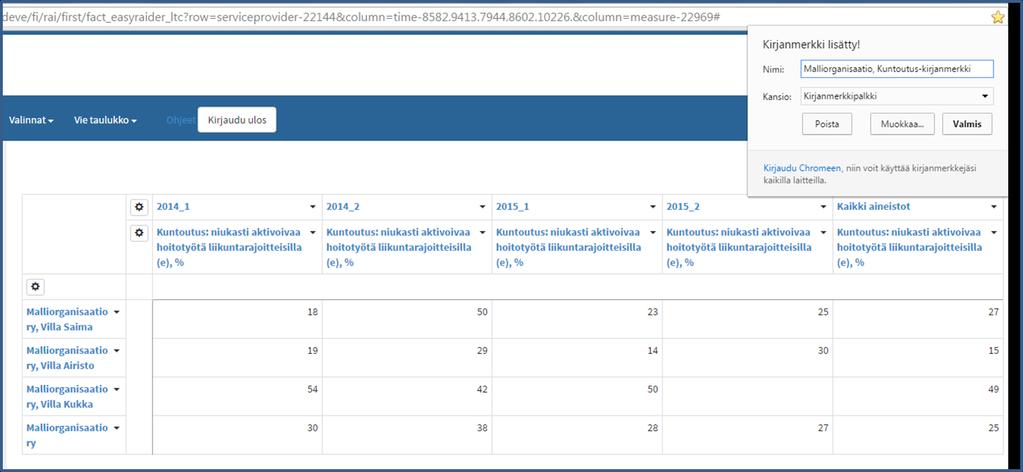Click Malliorganisaatio ry, Villa Airisto row label

point(67,358)
